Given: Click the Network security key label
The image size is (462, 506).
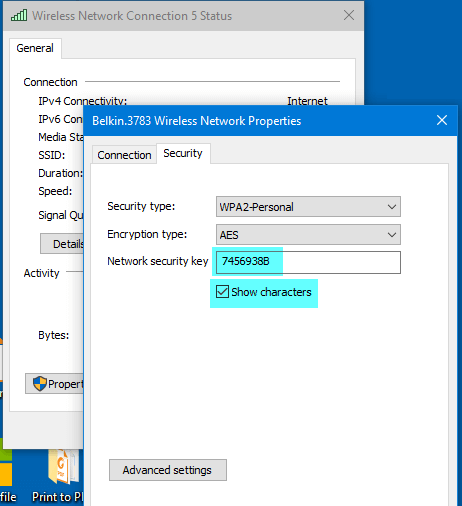Looking at the screenshot, I should [158, 261].
